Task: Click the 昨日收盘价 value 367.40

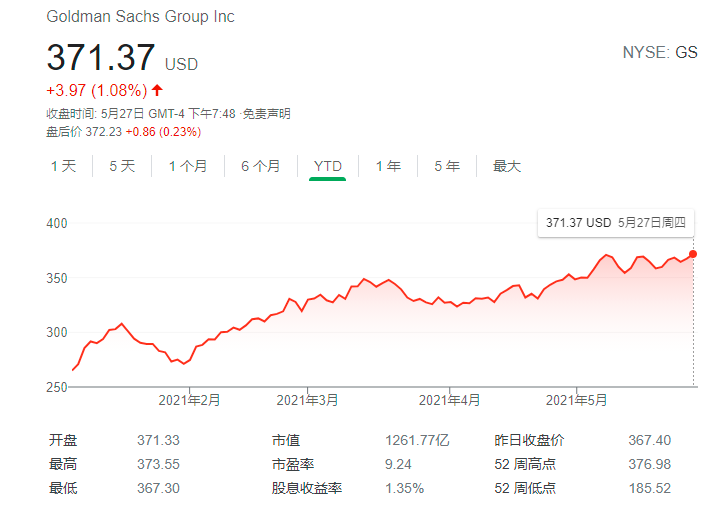Action: 650,440
